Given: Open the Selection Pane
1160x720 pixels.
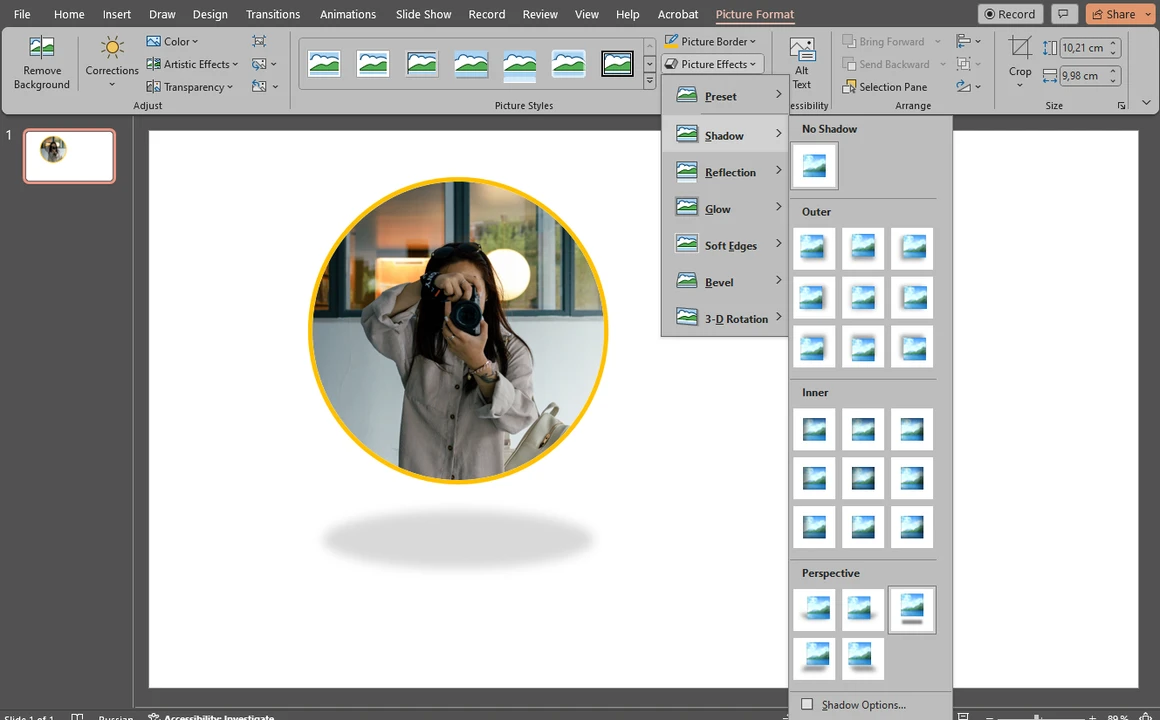Looking at the screenshot, I should pyautogui.click(x=885, y=87).
